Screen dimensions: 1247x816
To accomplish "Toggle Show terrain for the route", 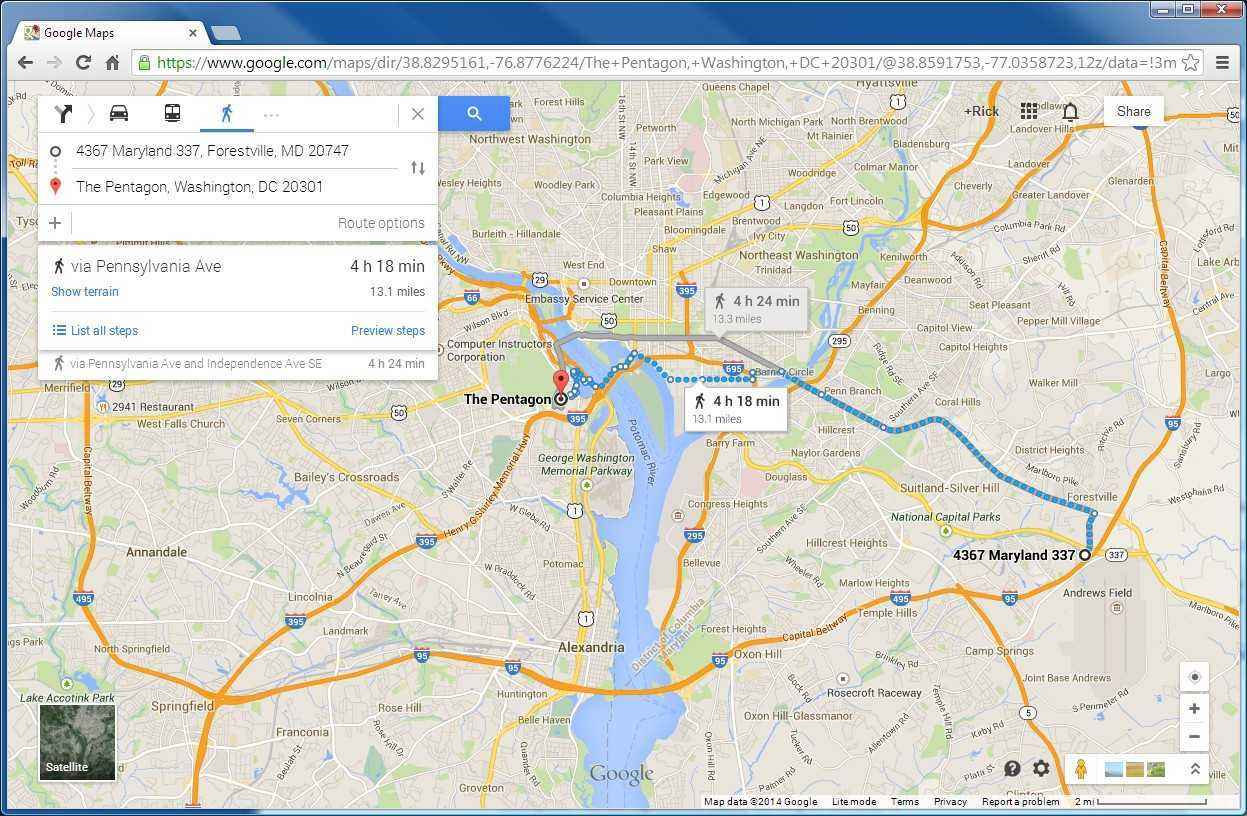I will pos(85,292).
